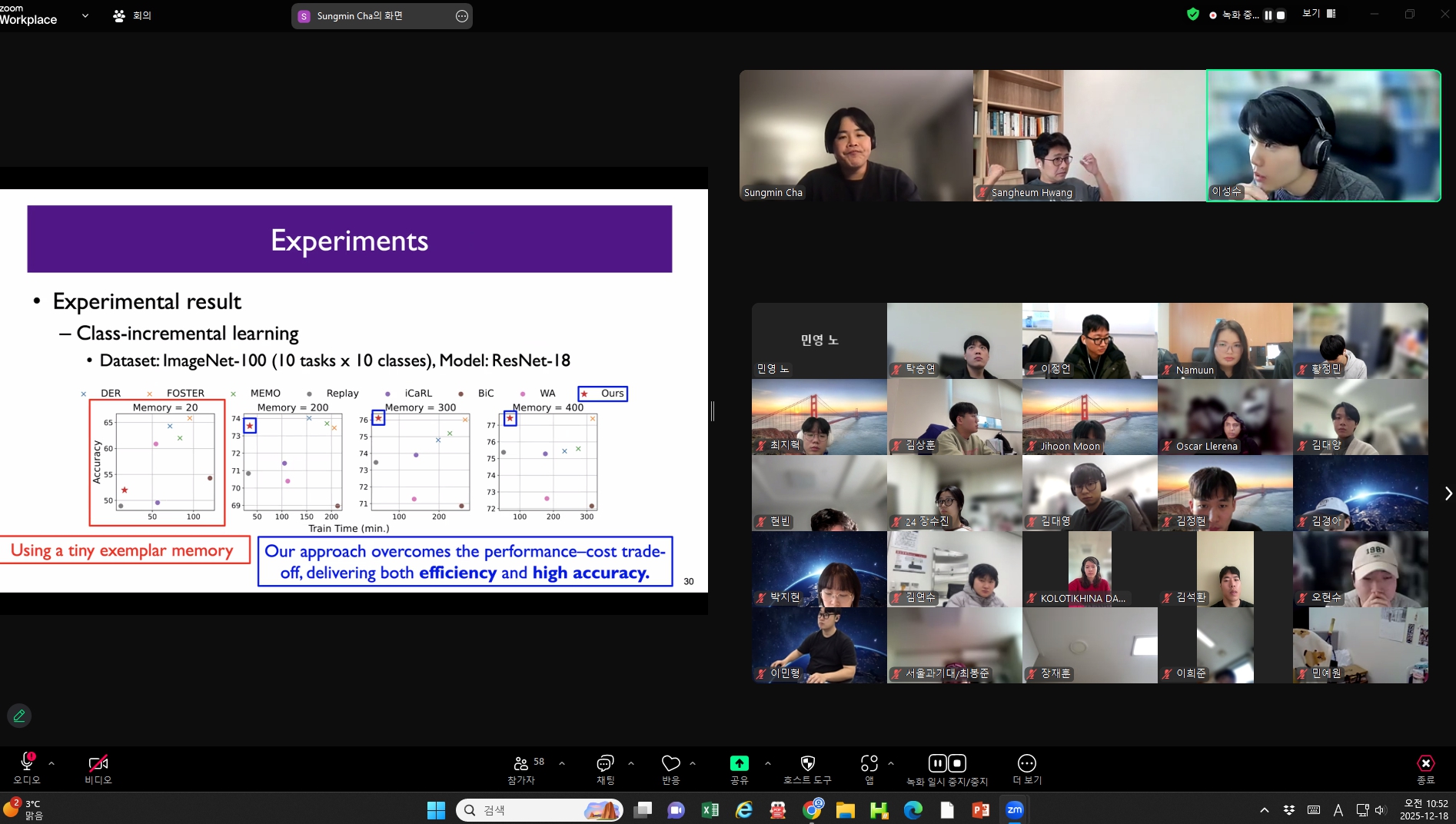Turn on the video camera
Image resolution: width=1456 pixels, height=824 pixels.
[x=98, y=763]
